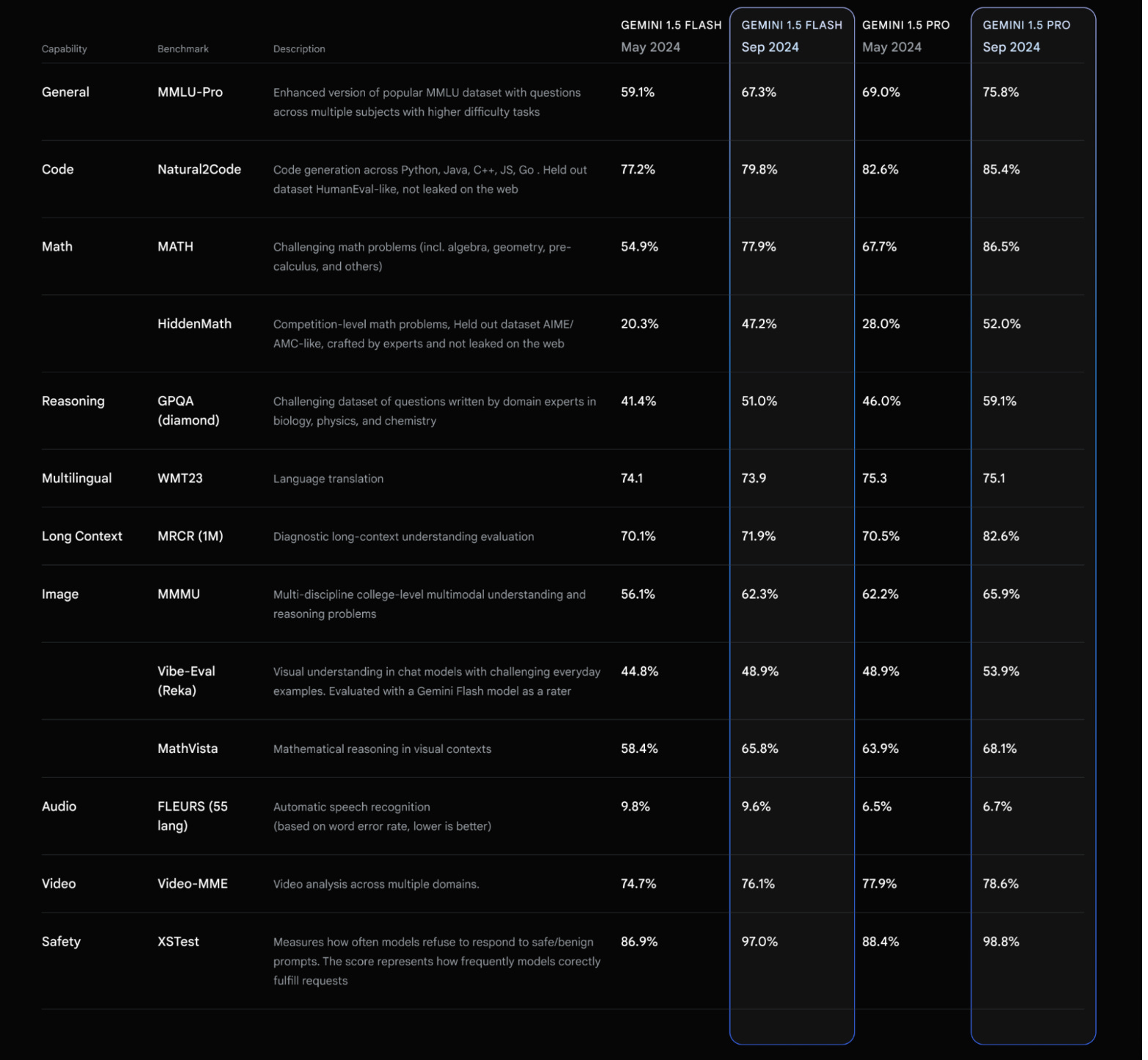
Task: Click the "MRCR (1M)" benchmark name
Action: (191, 537)
